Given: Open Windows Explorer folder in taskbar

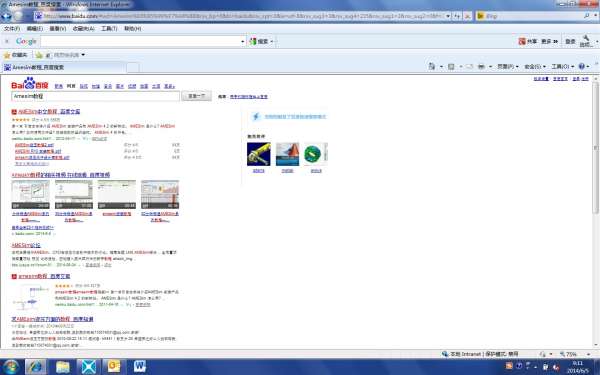Looking at the screenshot, I should click(x=62, y=367).
